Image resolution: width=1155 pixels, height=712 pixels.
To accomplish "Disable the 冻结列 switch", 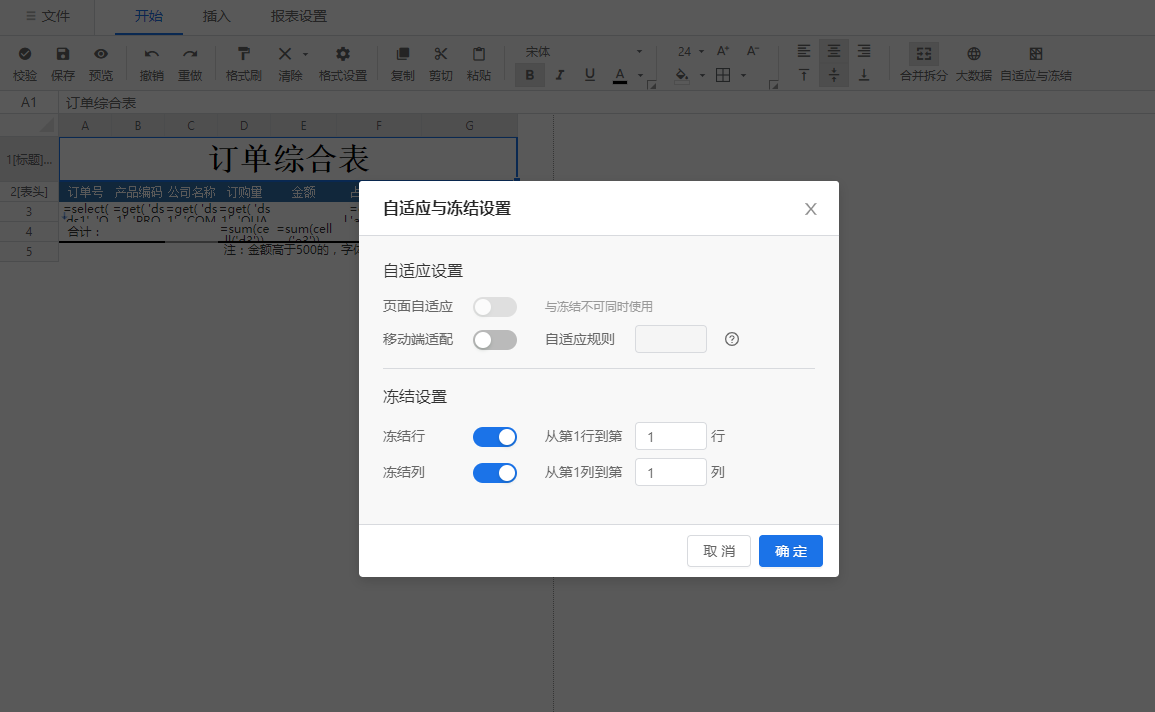I will [x=495, y=473].
